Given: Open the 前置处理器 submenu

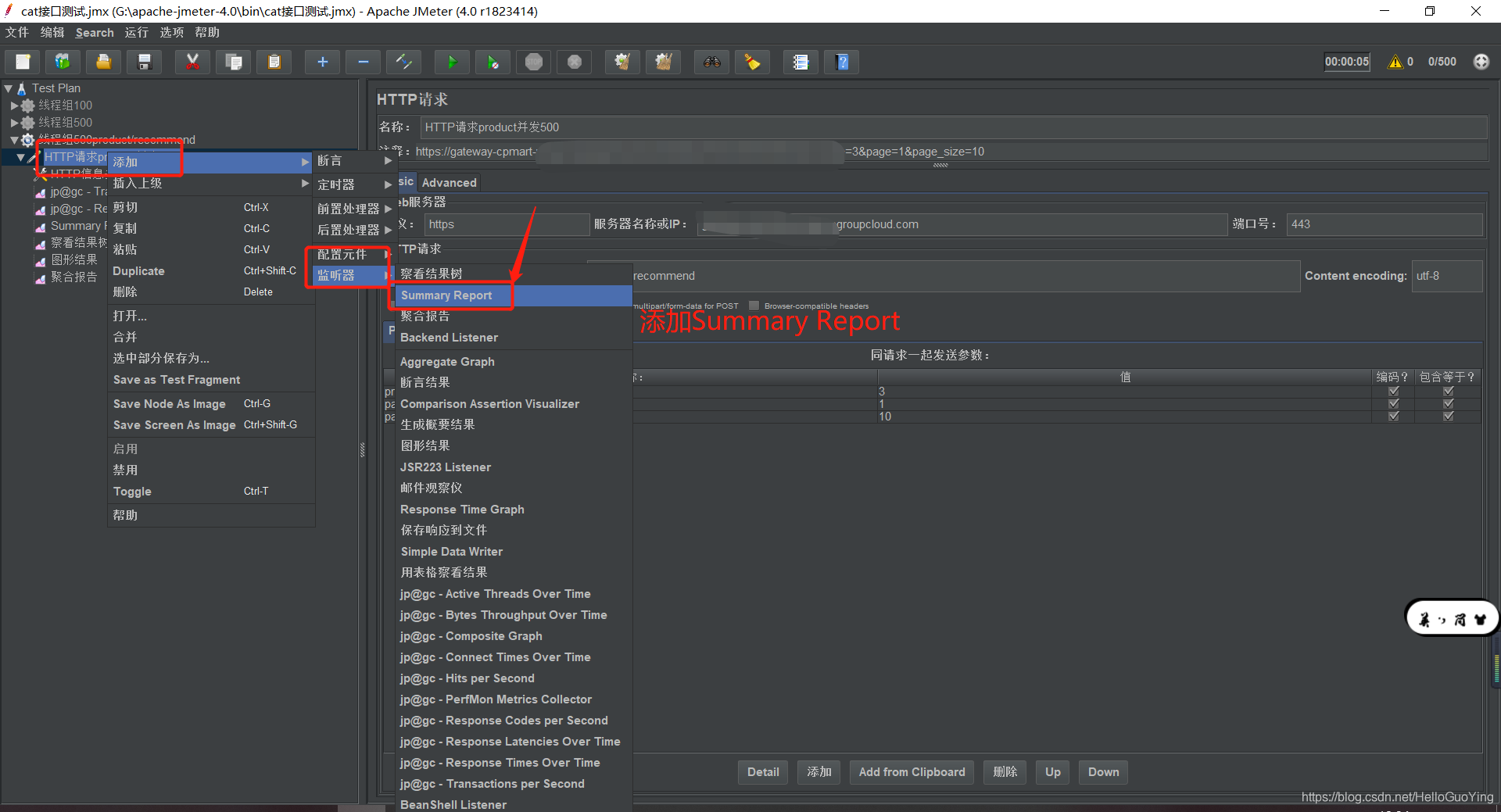Looking at the screenshot, I should [355, 209].
